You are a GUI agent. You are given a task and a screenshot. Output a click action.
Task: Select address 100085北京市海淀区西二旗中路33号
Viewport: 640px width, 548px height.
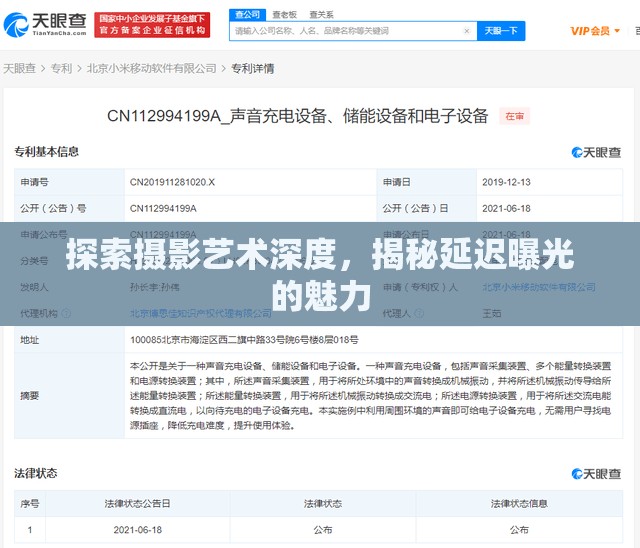tap(244, 340)
